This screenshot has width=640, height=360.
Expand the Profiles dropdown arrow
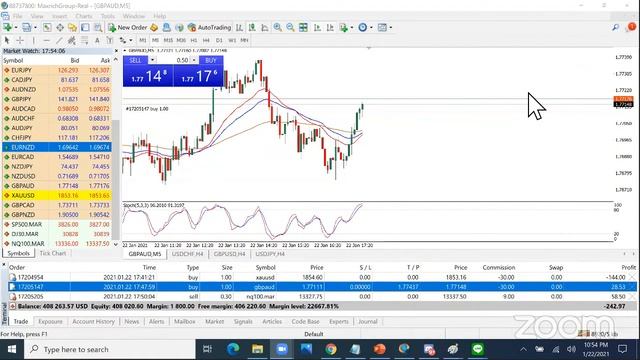pyautogui.click(x=35, y=27)
